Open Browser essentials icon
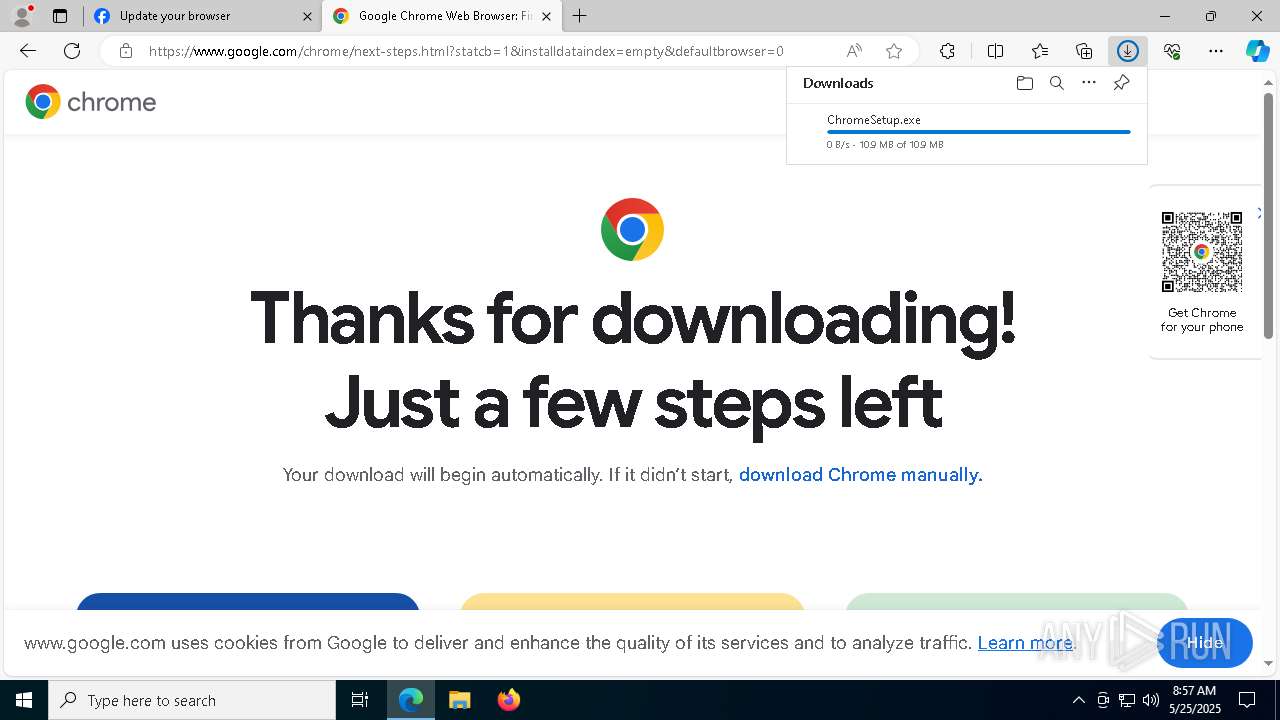This screenshot has width=1280, height=720. tap(1172, 51)
